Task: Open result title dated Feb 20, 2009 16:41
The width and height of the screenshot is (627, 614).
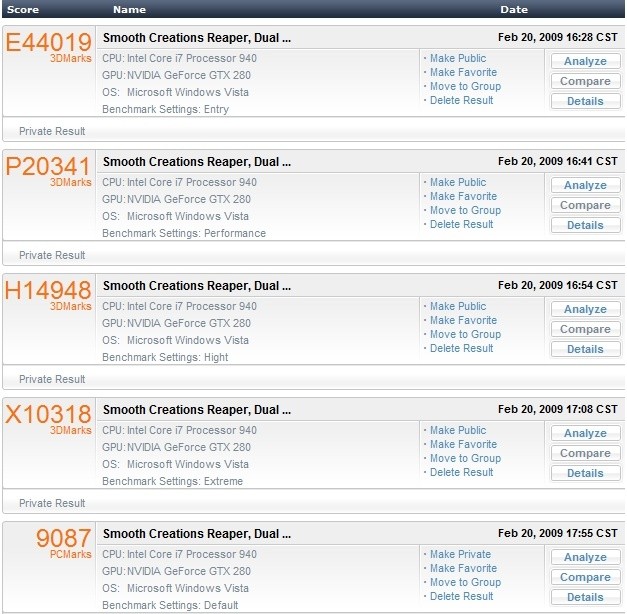Action: (x=197, y=162)
